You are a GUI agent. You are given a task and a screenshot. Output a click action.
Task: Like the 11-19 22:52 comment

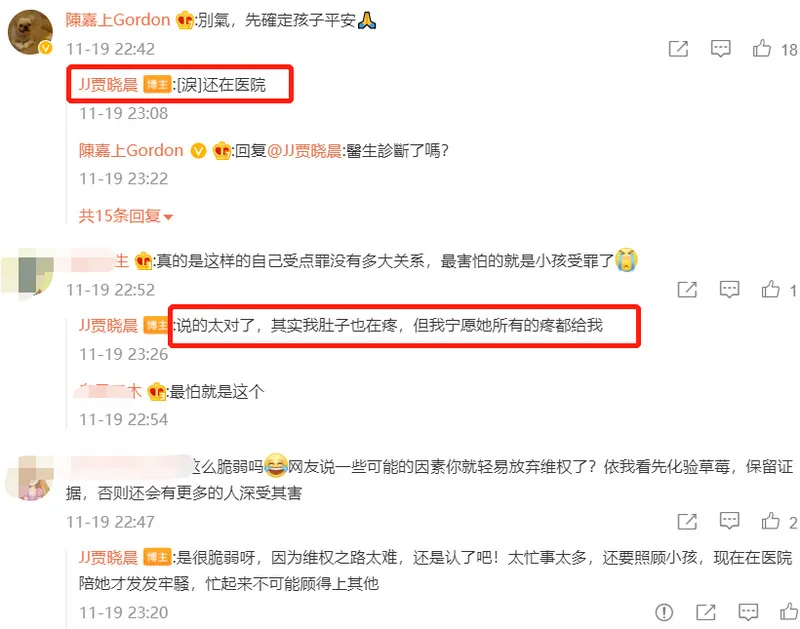pyautogui.click(x=770, y=290)
